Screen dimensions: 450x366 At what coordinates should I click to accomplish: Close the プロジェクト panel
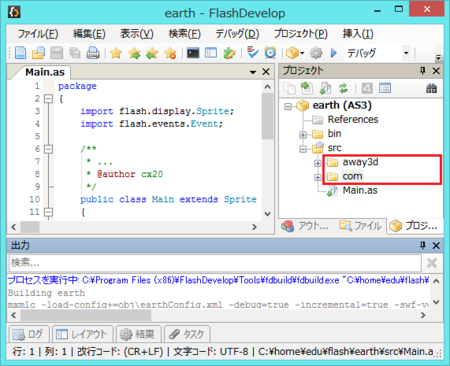point(436,71)
